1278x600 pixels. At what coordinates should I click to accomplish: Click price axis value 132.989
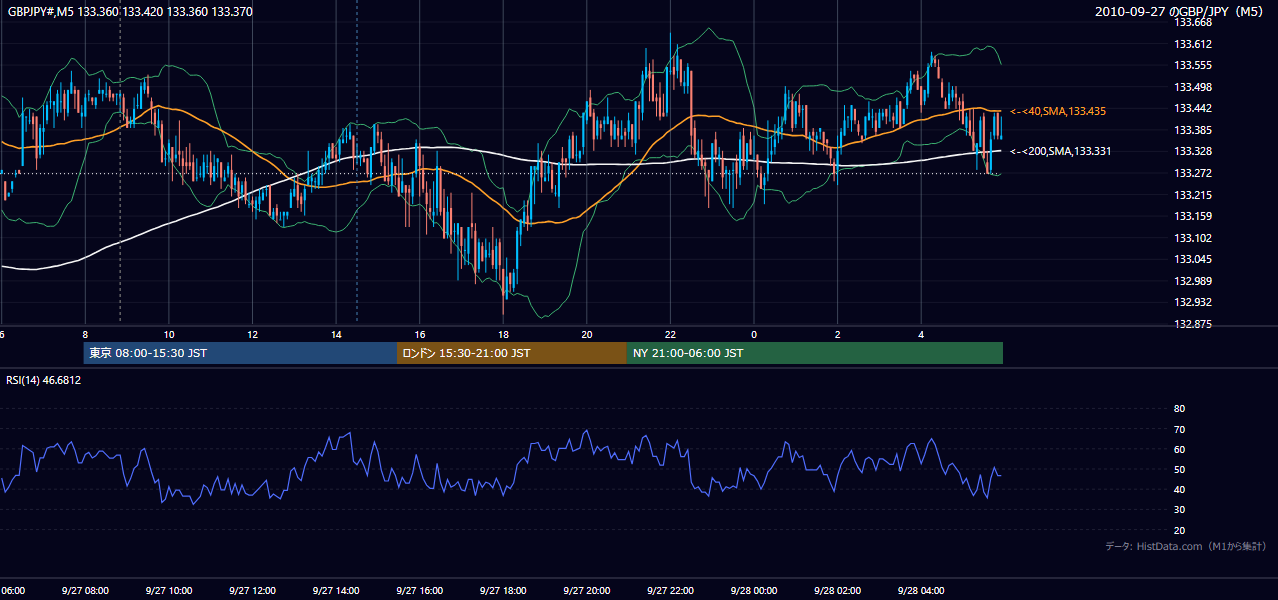tap(1192, 281)
